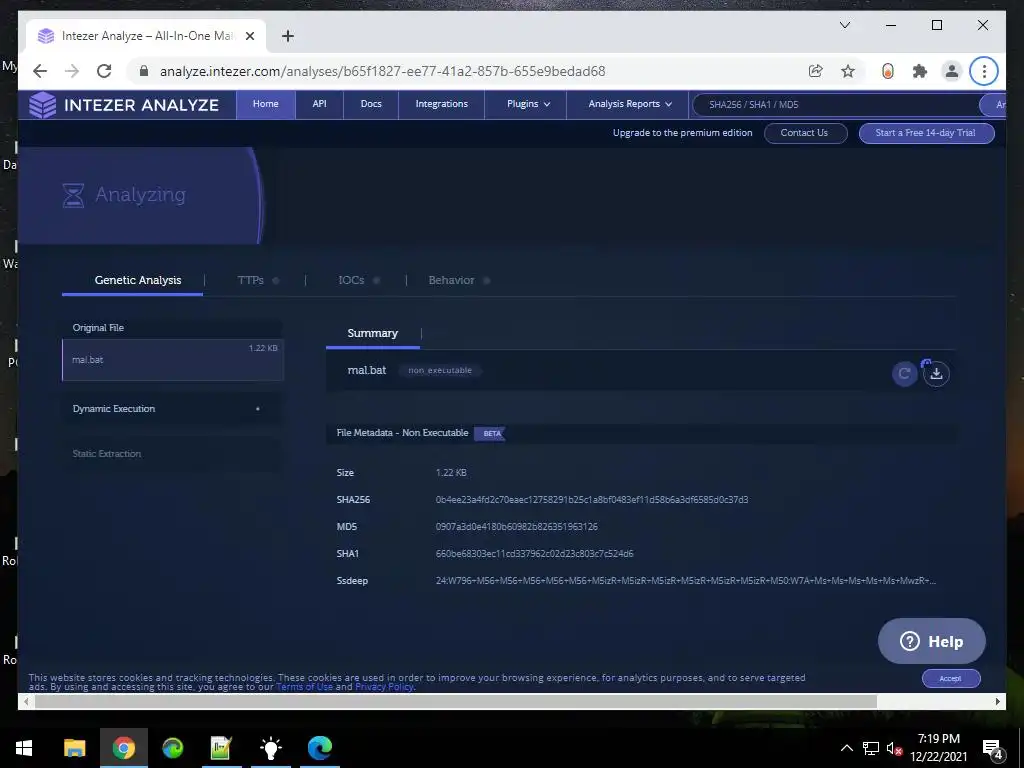Click the reanalyze refresh icon for mal.bat
This screenshot has width=1024, height=768.
click(x=904, y=374)
